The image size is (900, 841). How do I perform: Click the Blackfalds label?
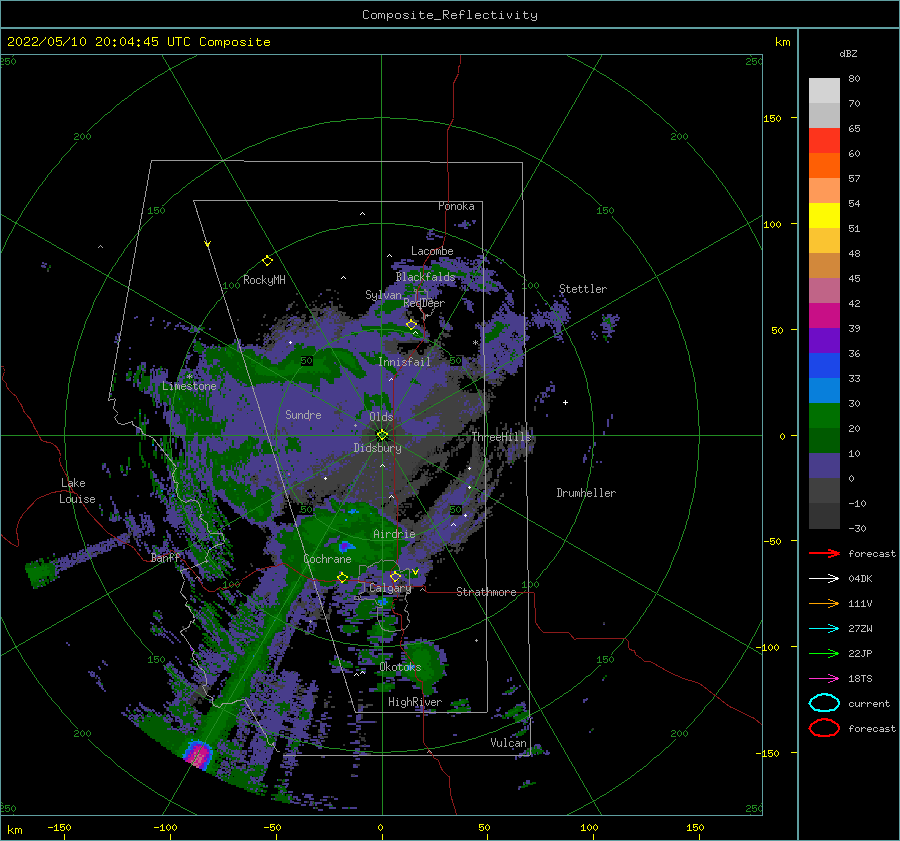point(425,277)
